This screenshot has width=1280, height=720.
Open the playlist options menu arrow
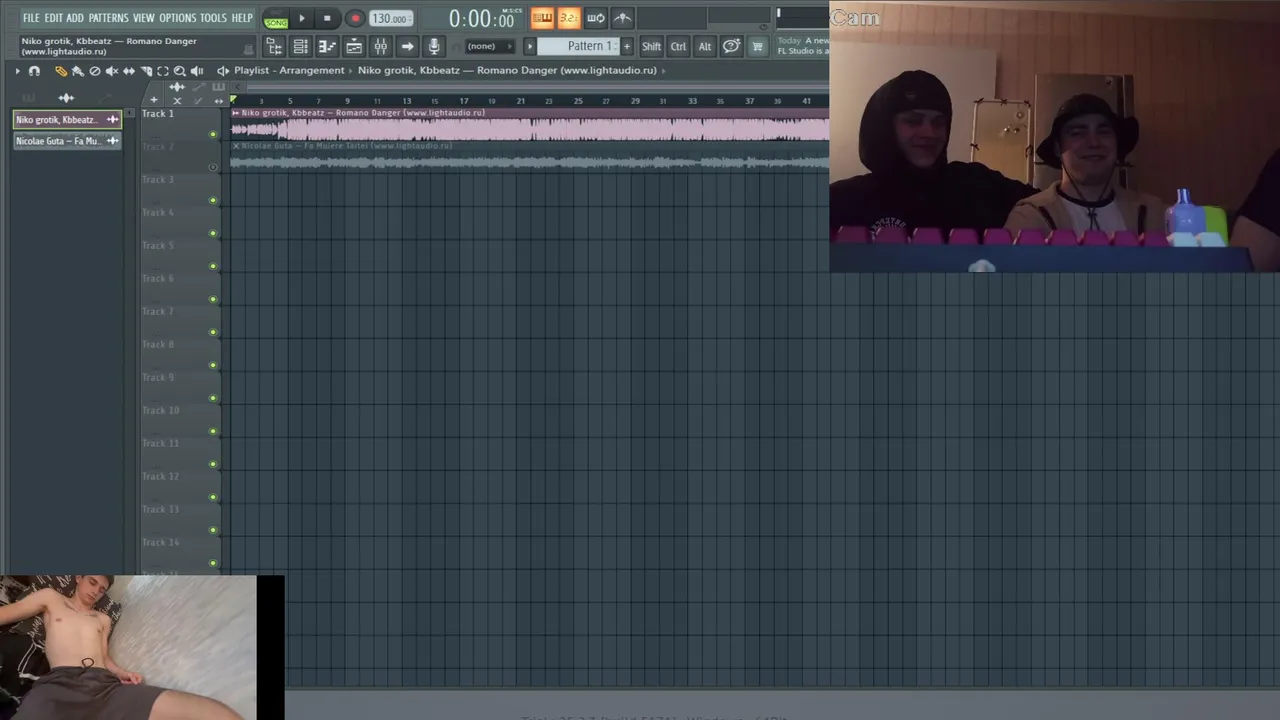pyautogui.click(x=17, y=71)
